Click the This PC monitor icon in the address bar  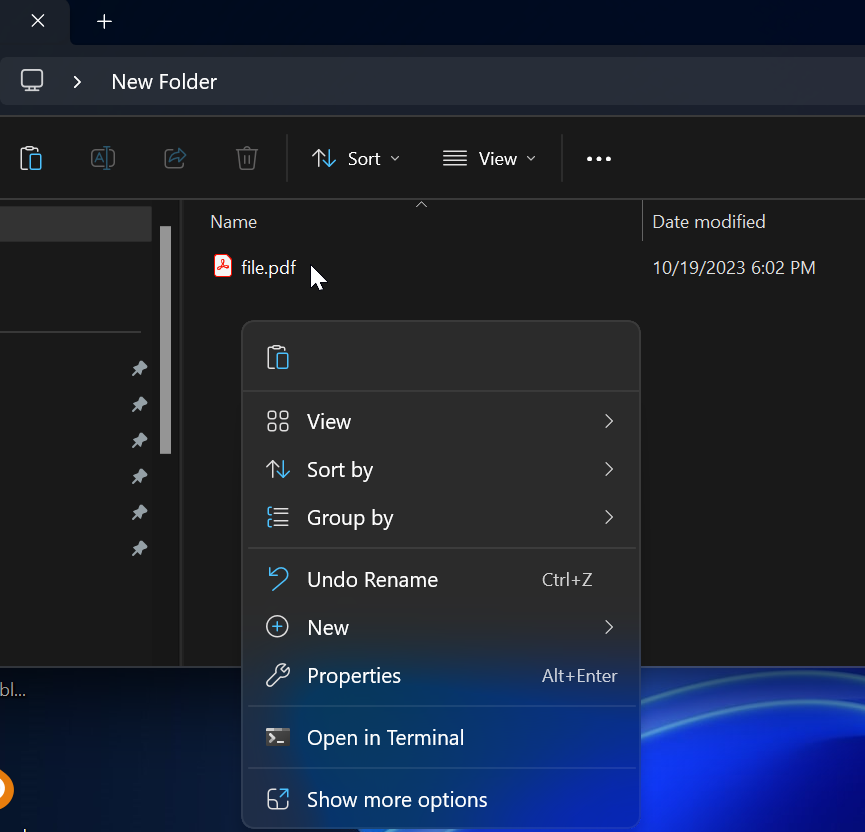click(32, 81)
